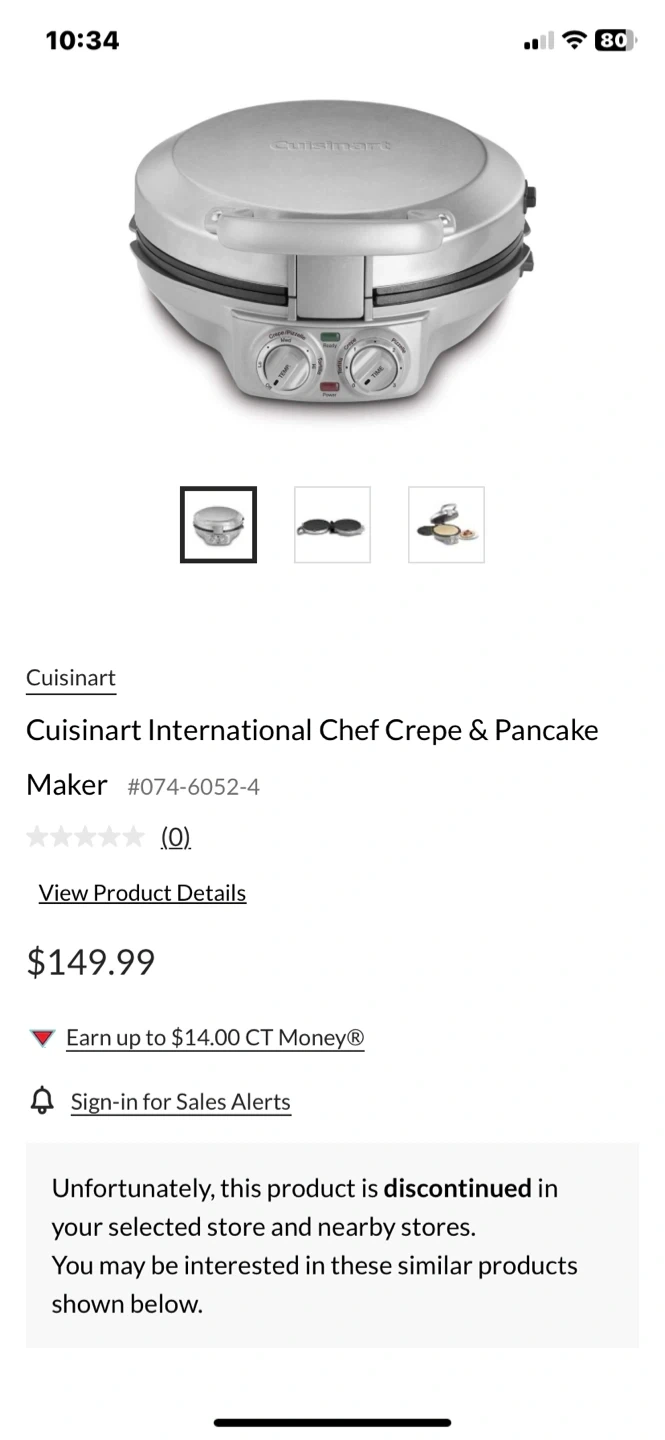This screenshot has height=1440, width=665.
Task: Open the third thumbnail with crepe food
Action: [446, 525]
